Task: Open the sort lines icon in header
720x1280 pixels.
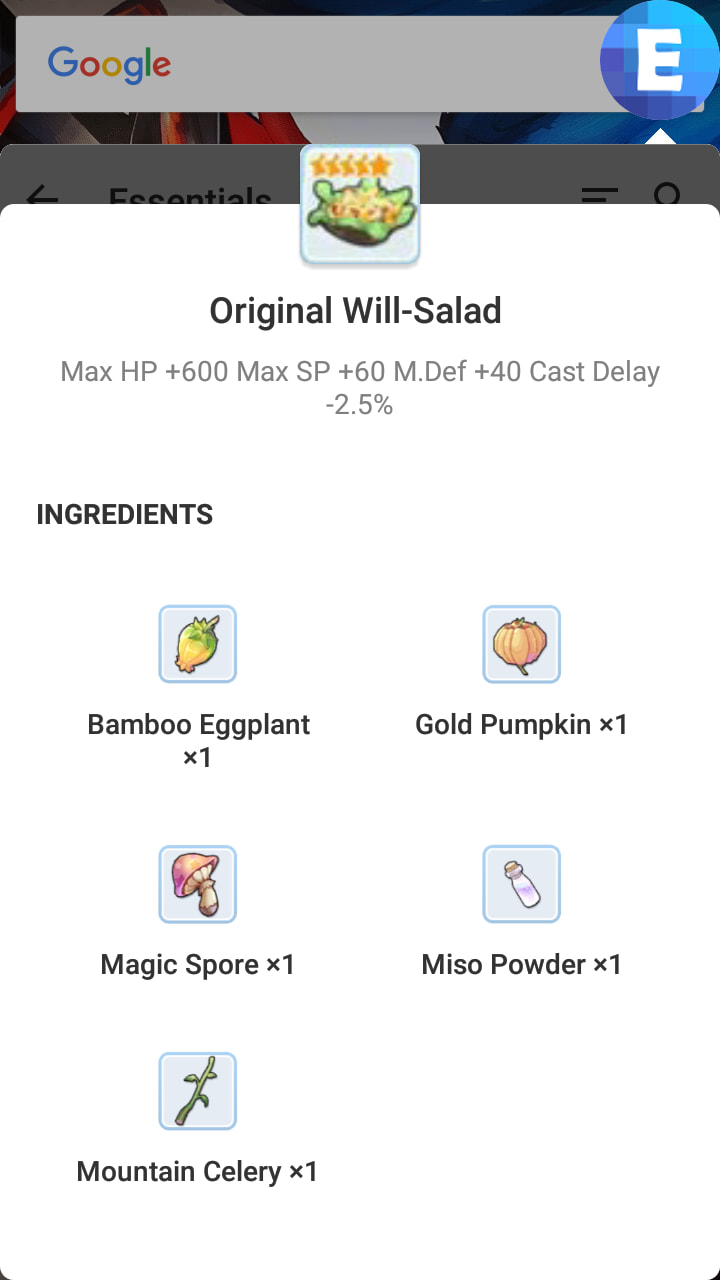Action: point(600,195)
